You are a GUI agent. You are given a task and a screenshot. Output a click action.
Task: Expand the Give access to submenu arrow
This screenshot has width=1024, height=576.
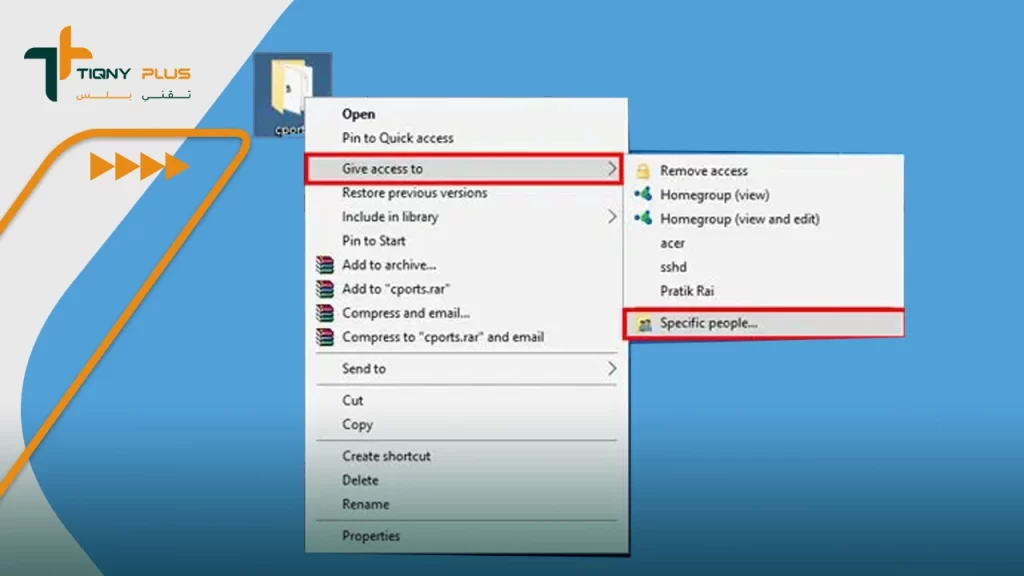611,169
